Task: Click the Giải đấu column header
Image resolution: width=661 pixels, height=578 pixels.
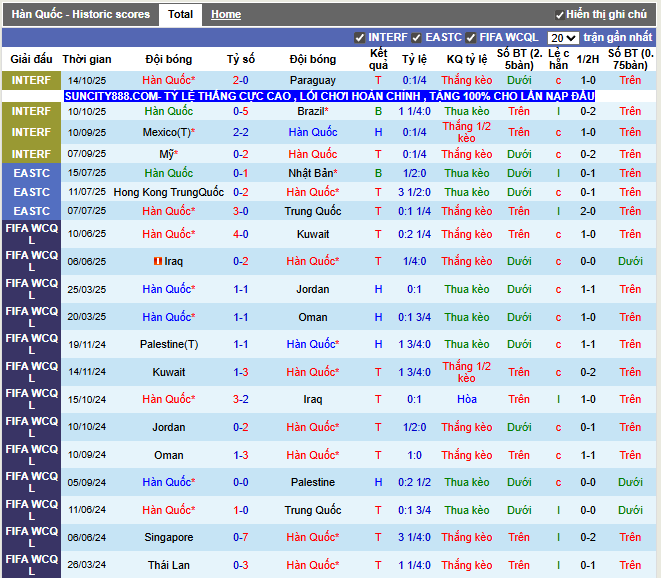Action: 31,59
